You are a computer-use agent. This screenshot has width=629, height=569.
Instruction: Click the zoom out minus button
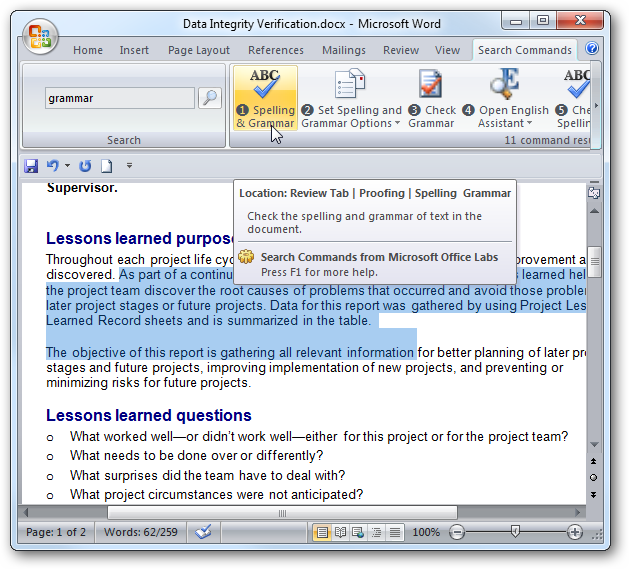tap(457, 532)
